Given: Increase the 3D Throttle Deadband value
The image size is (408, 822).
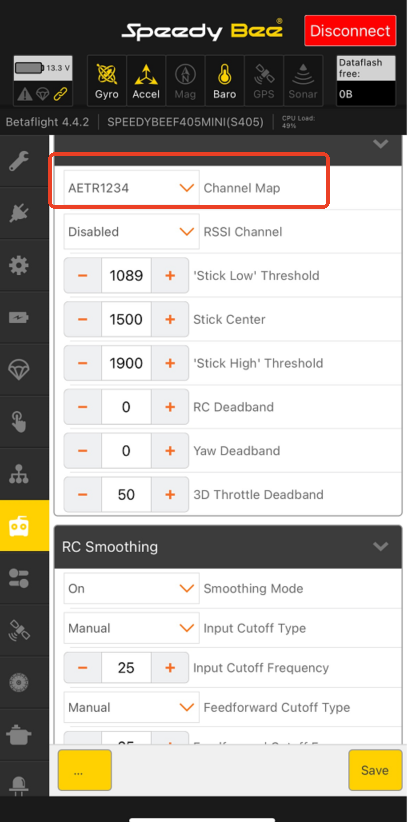Looking at the screenshot, I should click(170, 494).
